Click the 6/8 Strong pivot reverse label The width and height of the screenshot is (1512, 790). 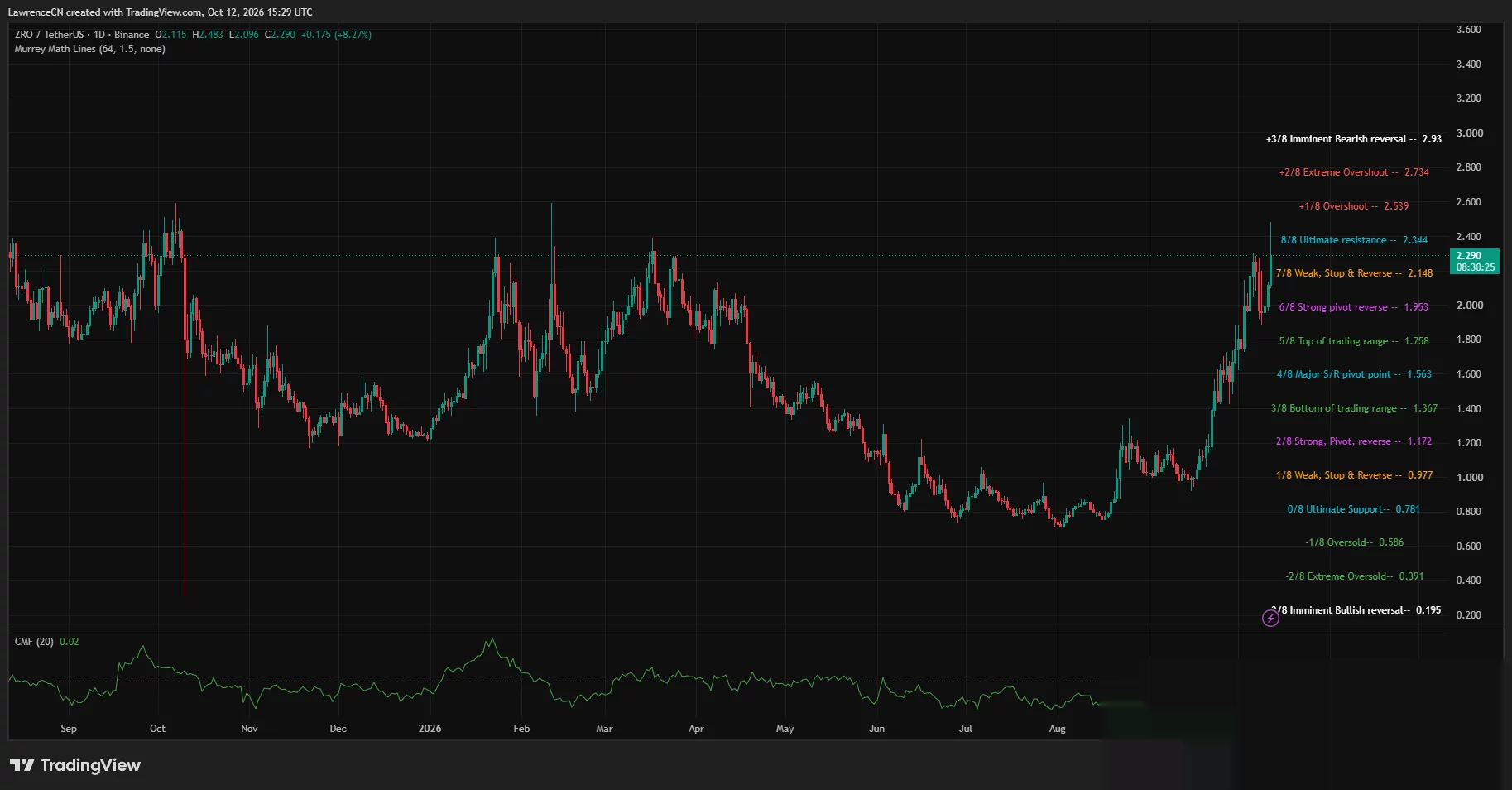1354,307
